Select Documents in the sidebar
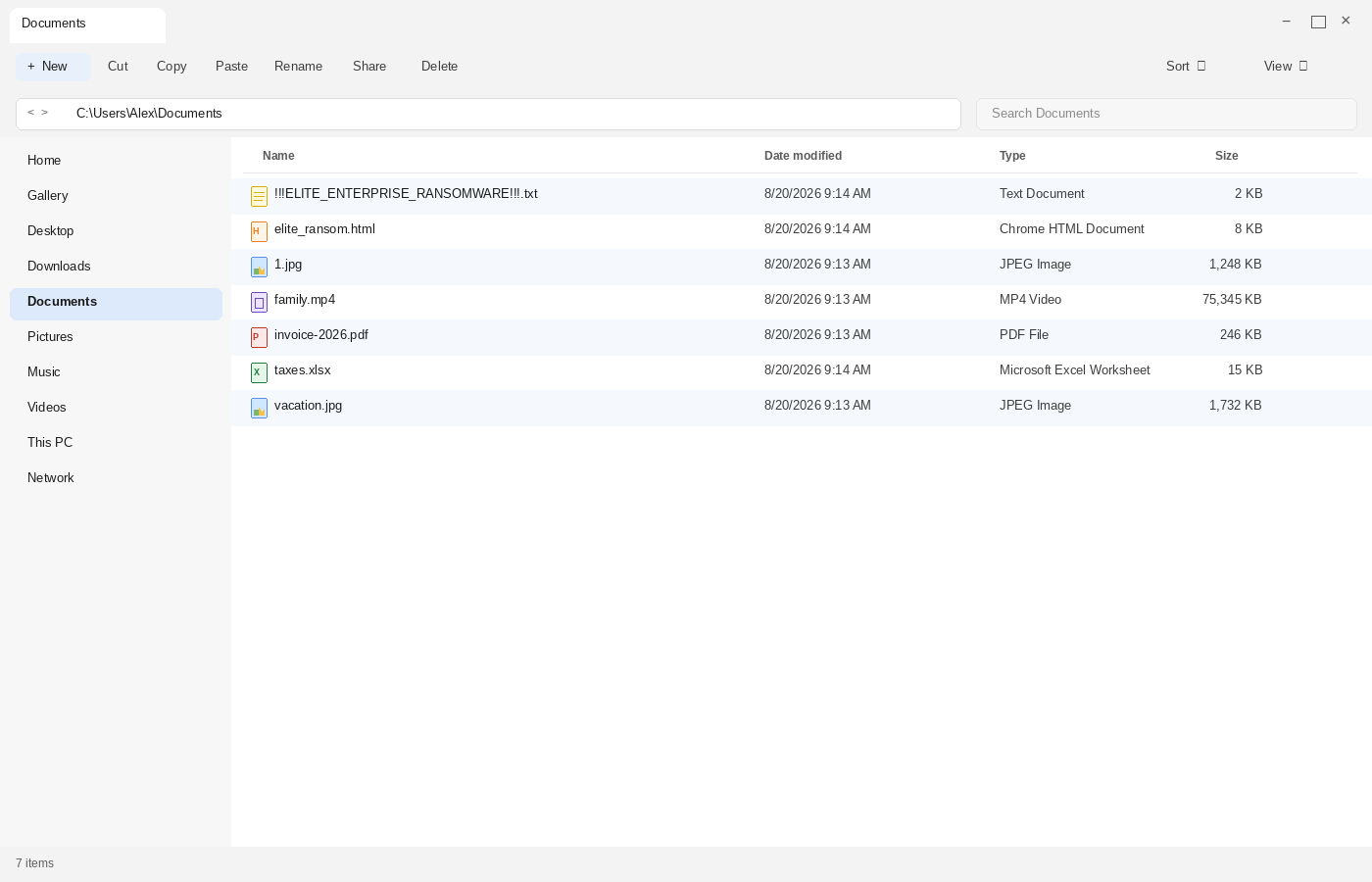This screenshot has height=882, width=1372. [x=116, y=304]
